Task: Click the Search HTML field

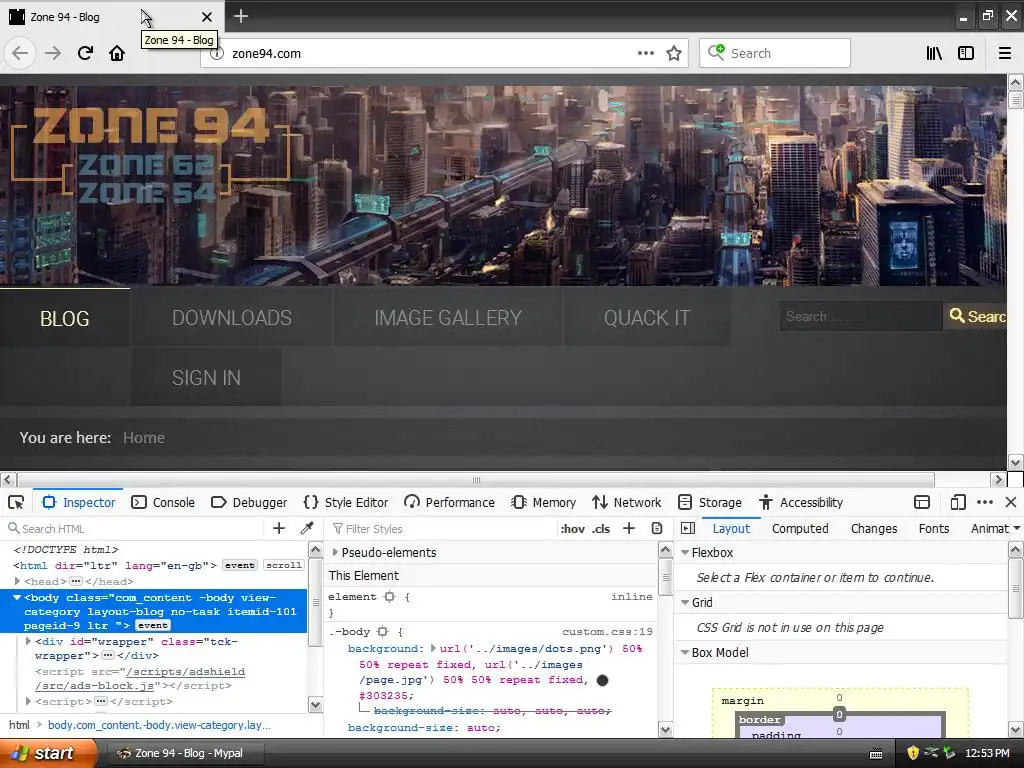Action: (134, 528)
